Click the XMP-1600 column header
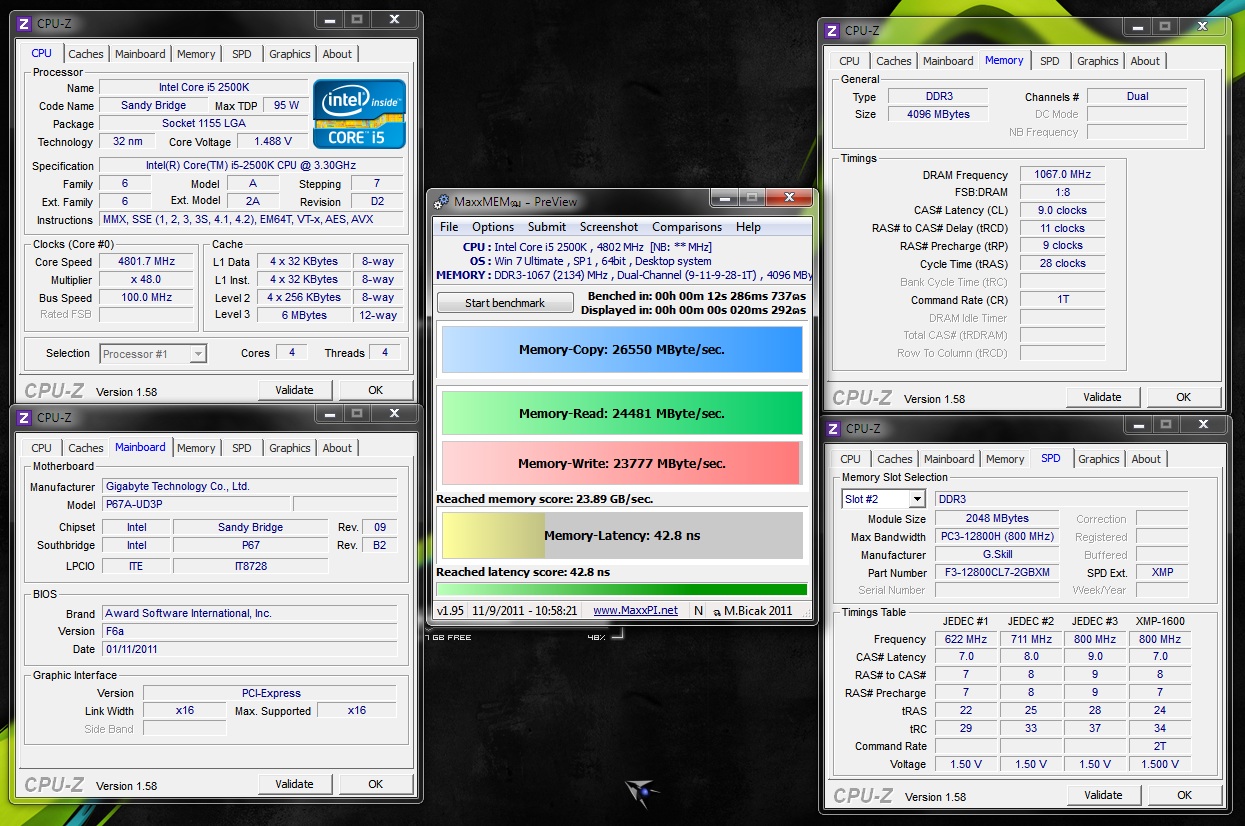 1159,621
